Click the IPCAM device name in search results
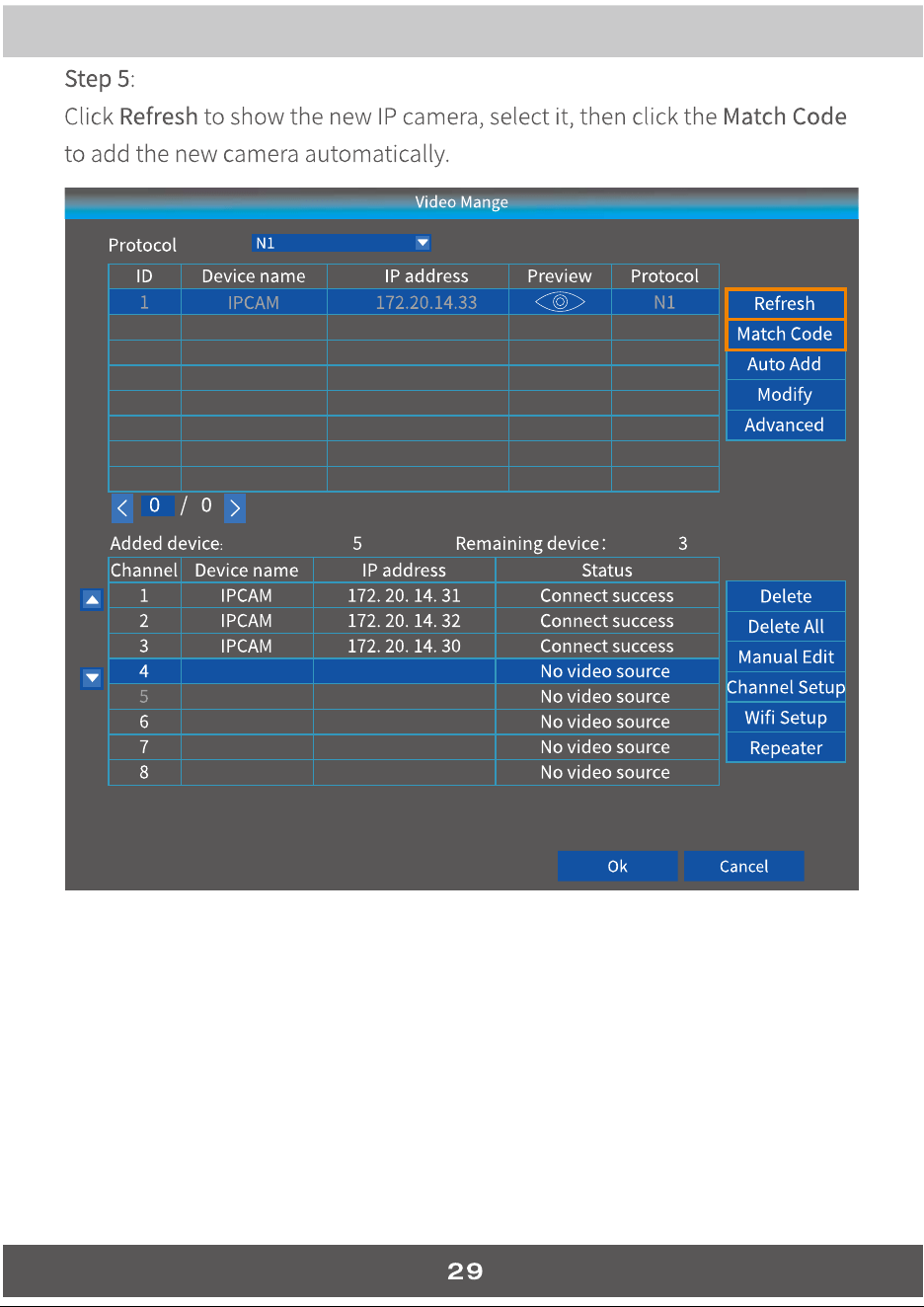Viewport: 924px width, 1307px height. [x=254, y=302]
